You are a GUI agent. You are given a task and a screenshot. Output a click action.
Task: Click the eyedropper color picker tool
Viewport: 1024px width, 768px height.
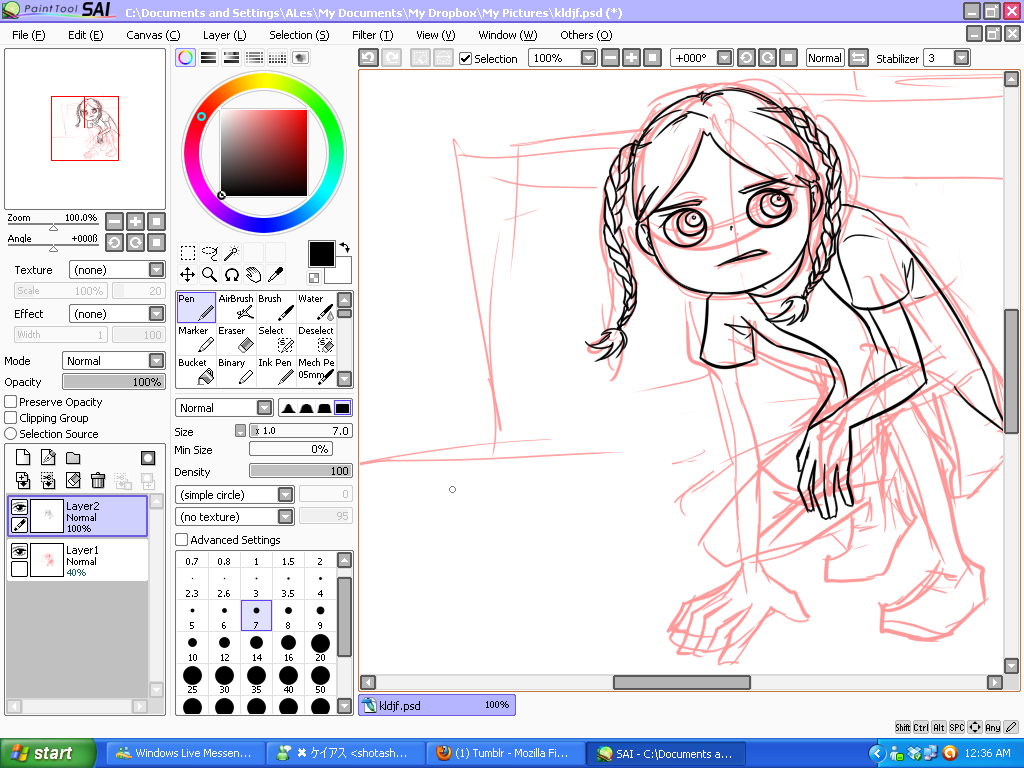[275, 274]
